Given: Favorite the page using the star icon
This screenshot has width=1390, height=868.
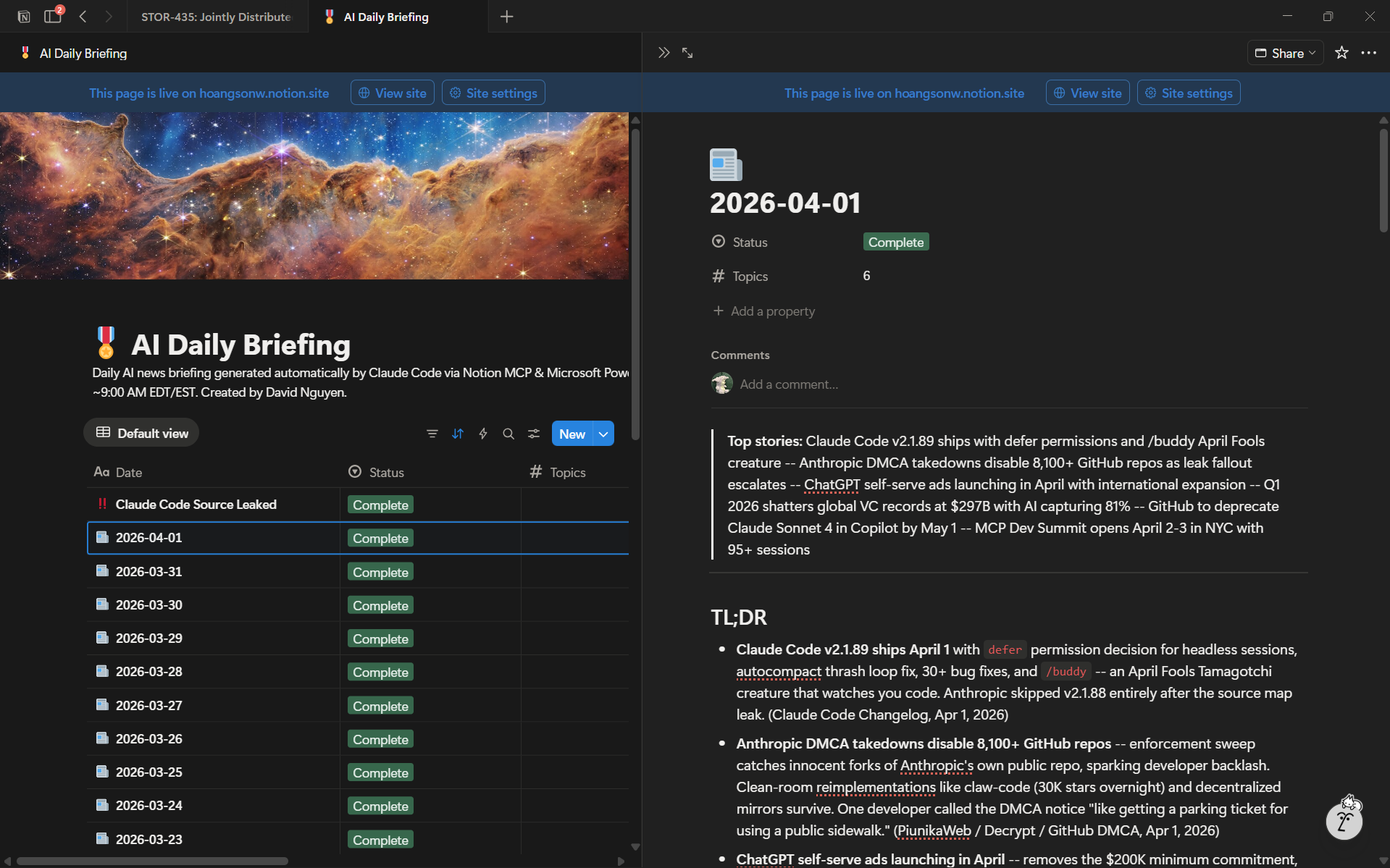Looking at the screenshot, I should tap(1341, 52).
